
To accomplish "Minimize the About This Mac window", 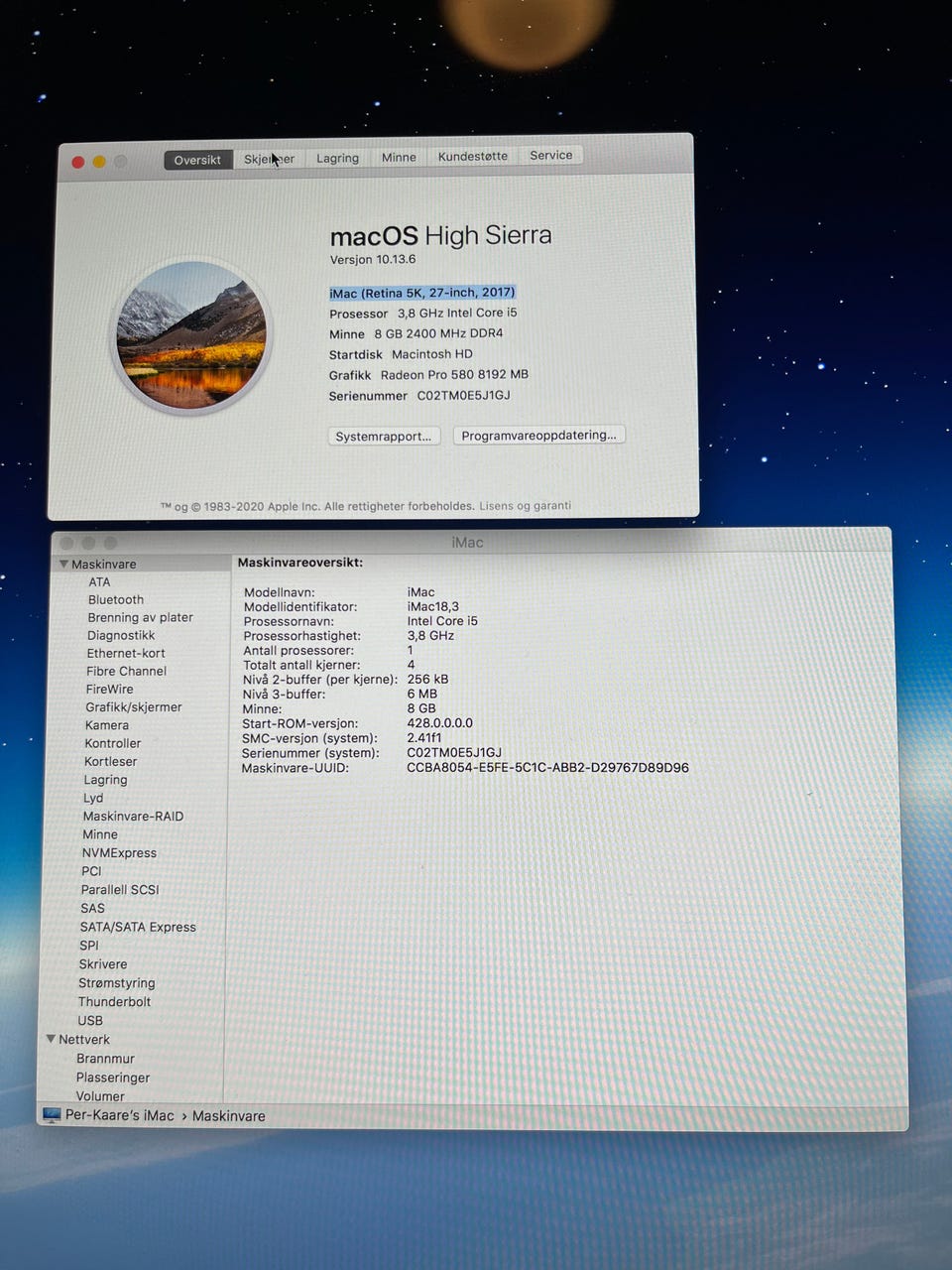I will pyautogui.click(x=99, y=162).
